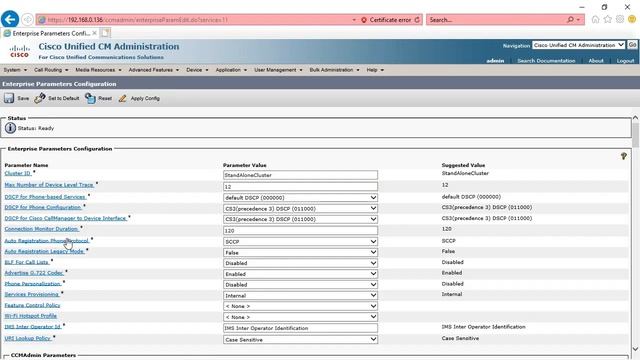Click the Status information icon

pos(10,128)
